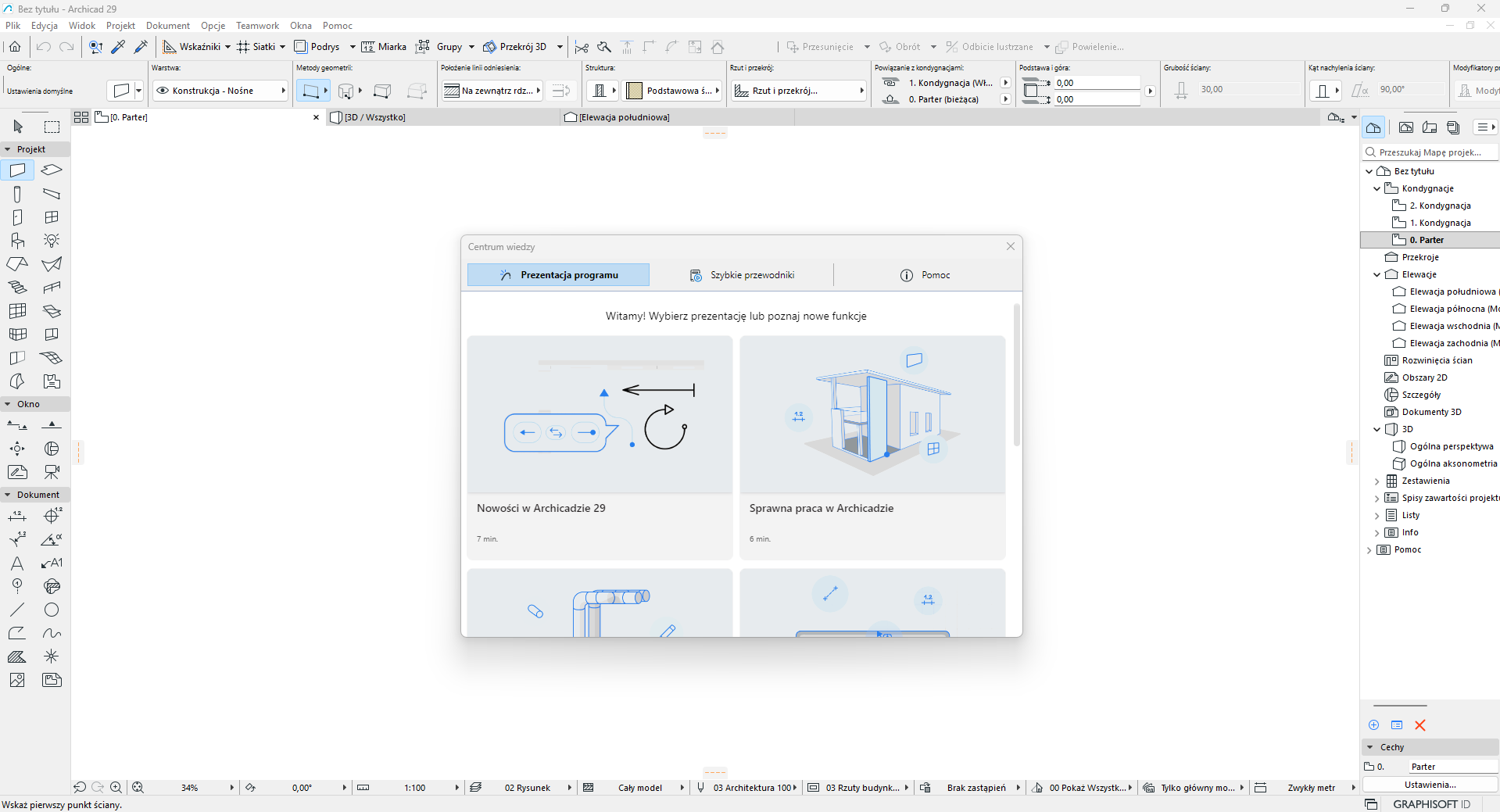The width and height of the screenshot is (1500, 812).
Task: Open the Na zewnątrz rdz... reference line dropdown
Action: tap(492, 91)
